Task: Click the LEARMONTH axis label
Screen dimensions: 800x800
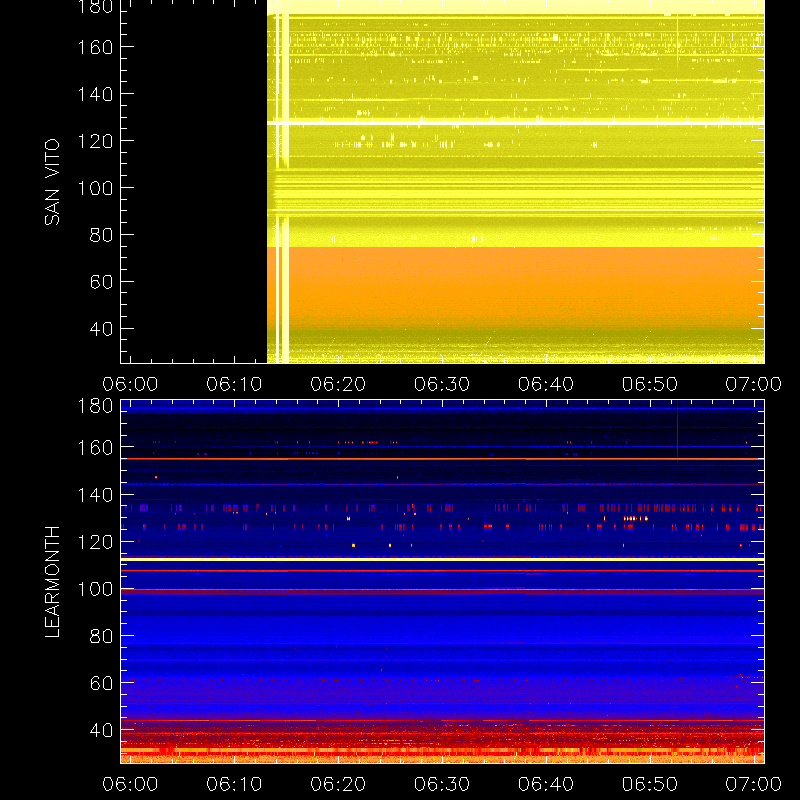Action: (52, 582)
